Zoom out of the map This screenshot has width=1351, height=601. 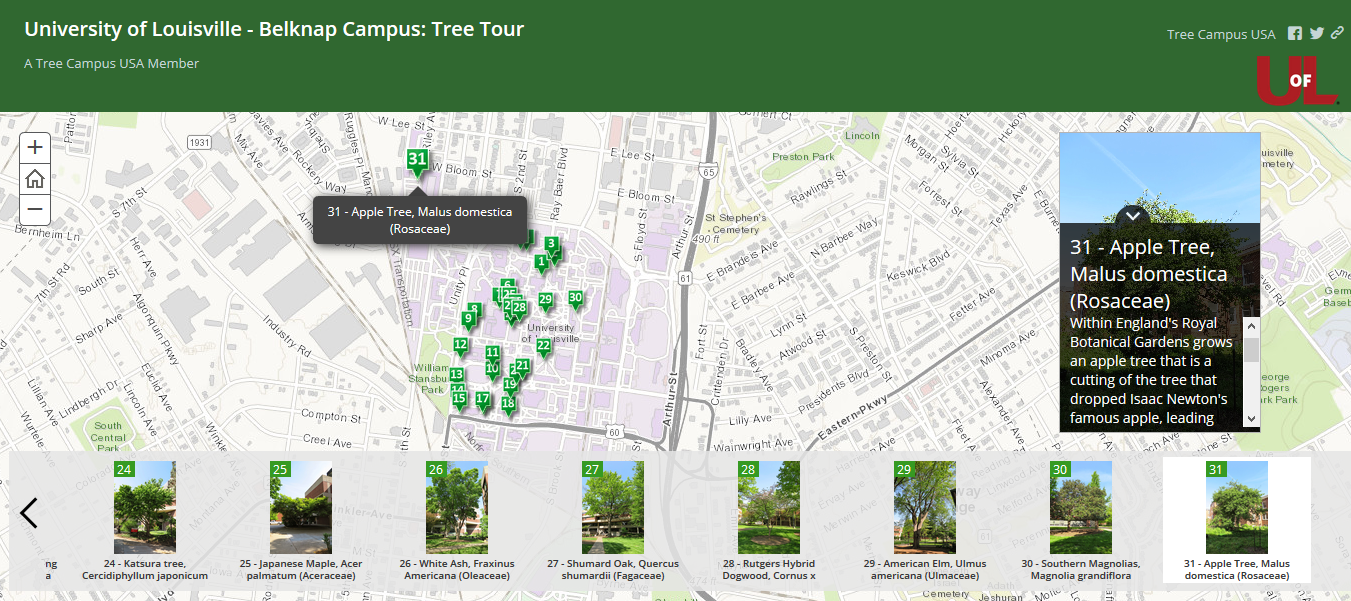click(35, 209)
